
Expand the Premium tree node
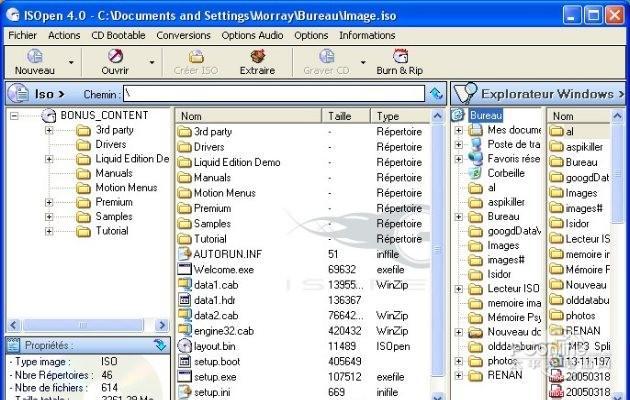point(49,202)
